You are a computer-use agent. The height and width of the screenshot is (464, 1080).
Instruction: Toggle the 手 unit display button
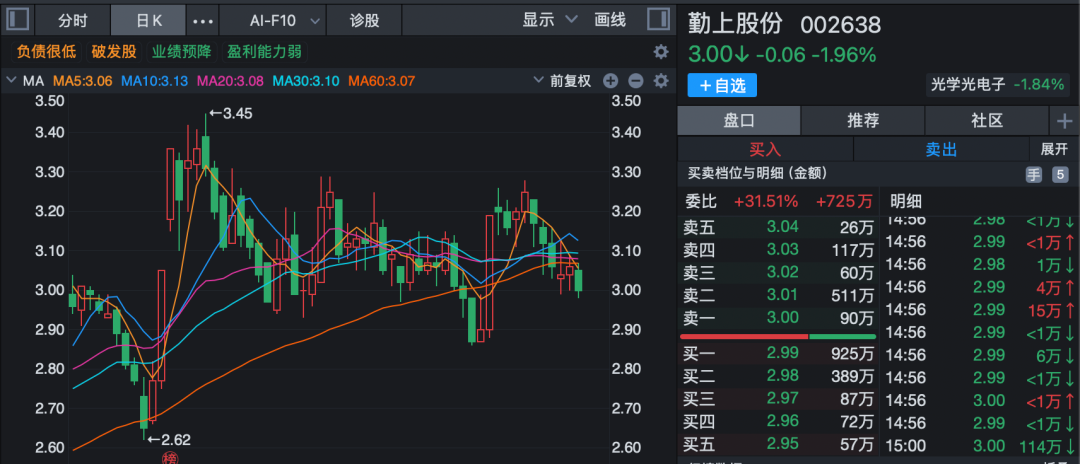(1034, 175)
